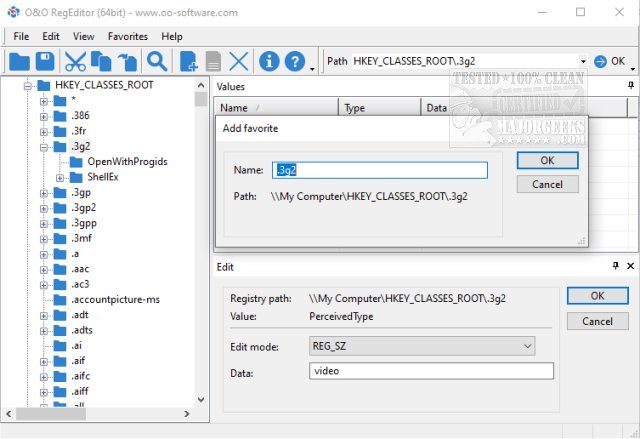Click the paste toolbar icon

128,62
